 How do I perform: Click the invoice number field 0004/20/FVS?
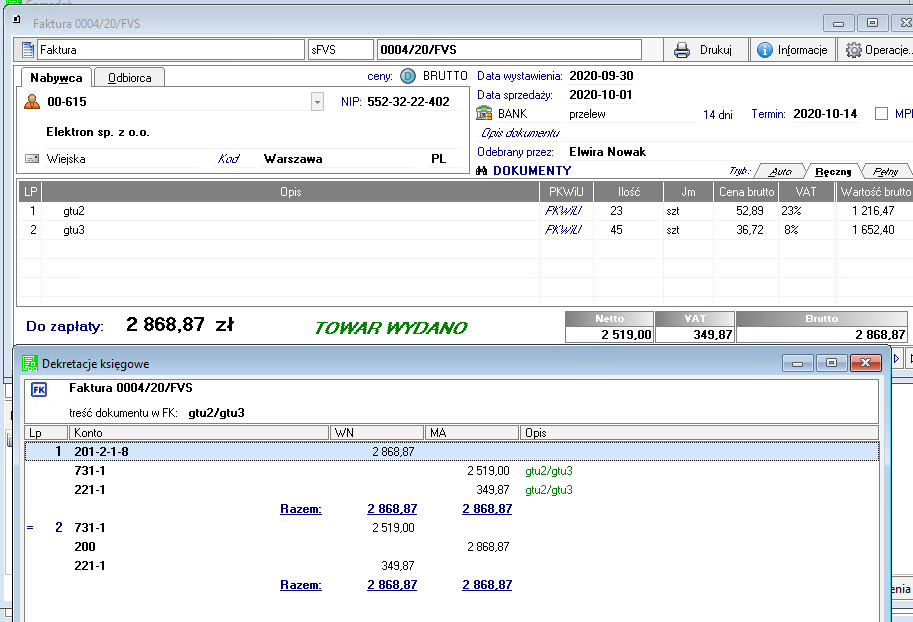pyautogui.click(x=507, y=50)
